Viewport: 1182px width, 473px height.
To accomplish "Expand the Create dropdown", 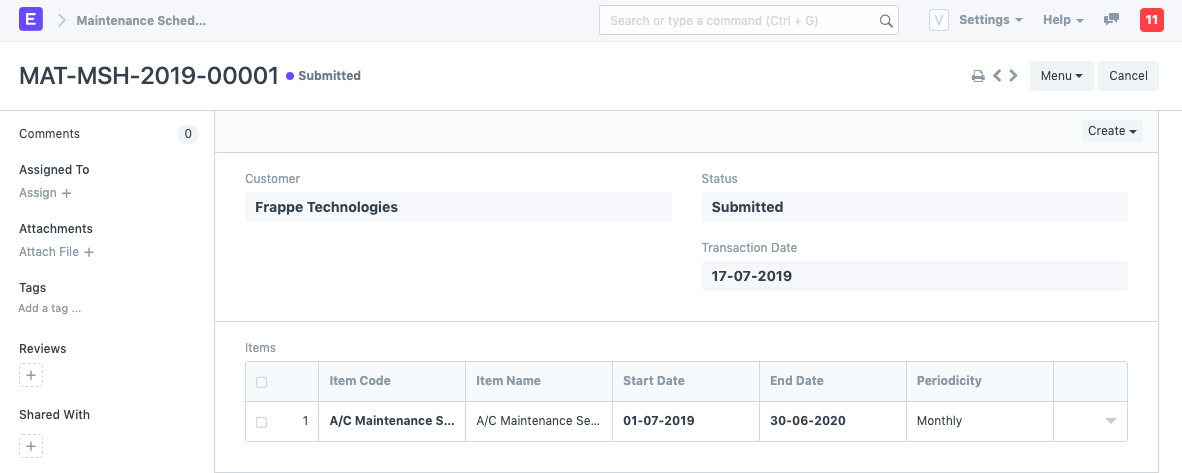I will pos(1112,131).
